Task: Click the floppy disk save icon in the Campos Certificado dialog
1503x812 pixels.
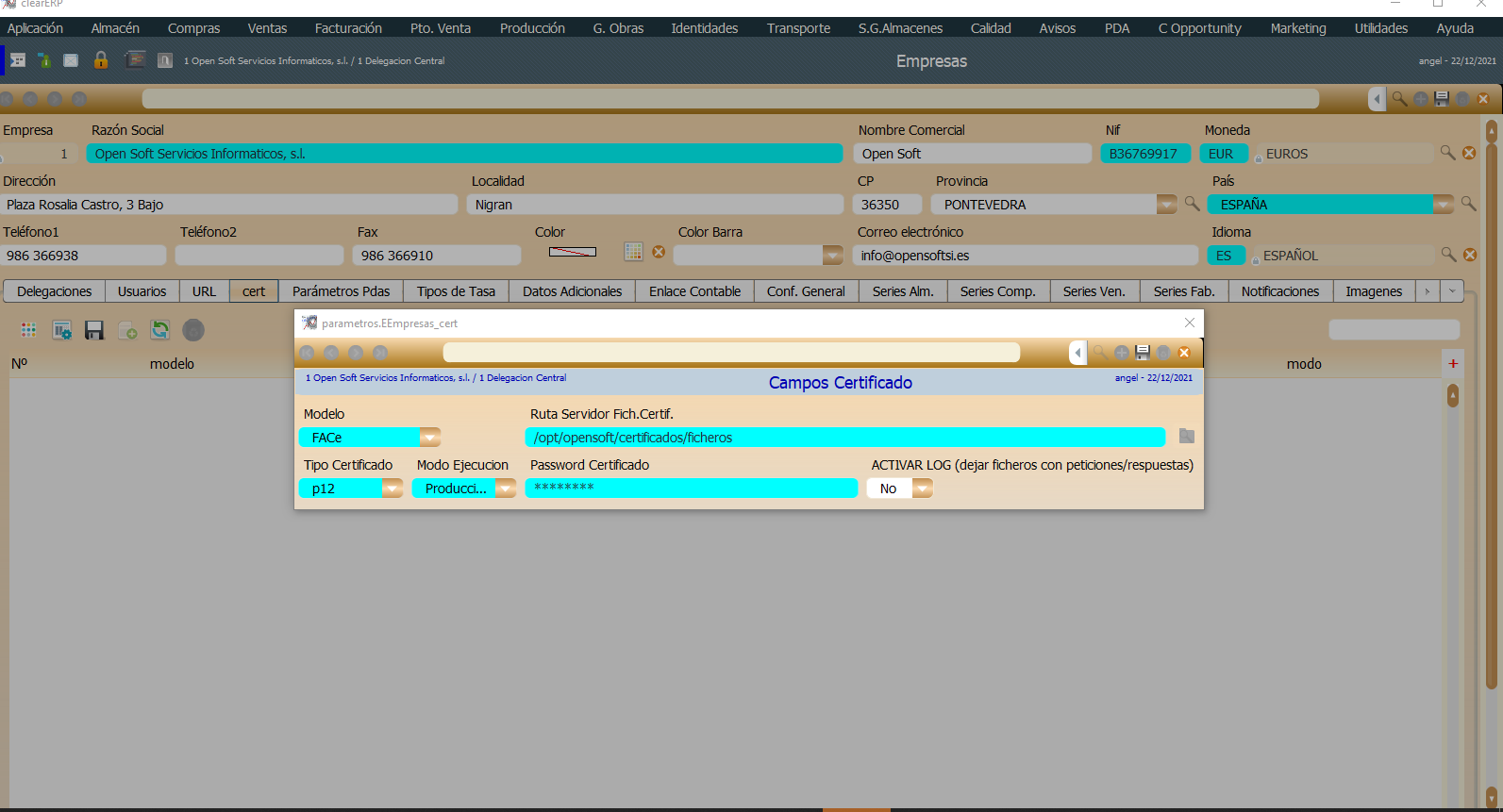Action: pyautogui.click(x=1143, y=353)
